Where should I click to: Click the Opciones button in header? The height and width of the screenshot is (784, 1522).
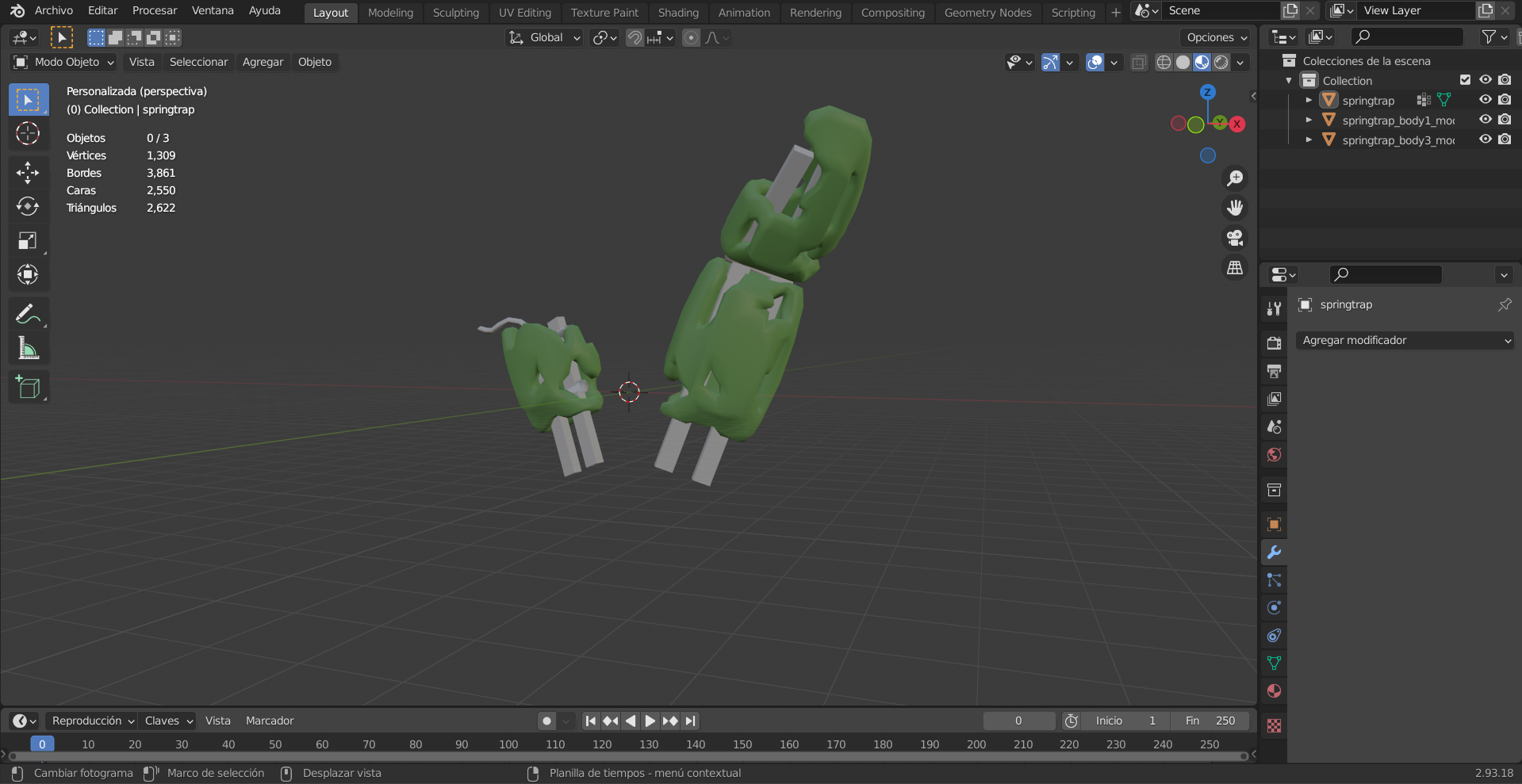1216,37
